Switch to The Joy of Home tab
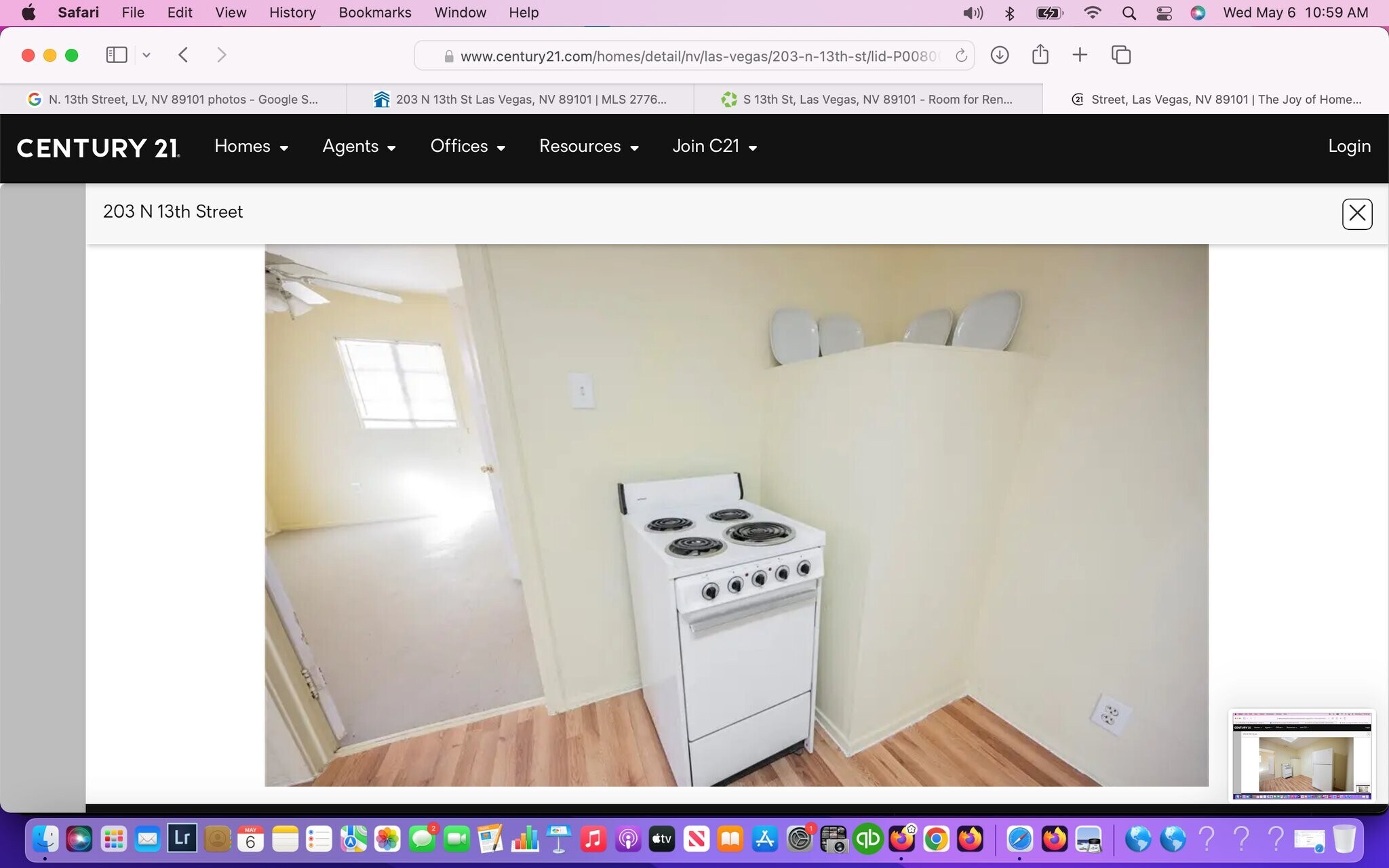Screen dimensions: 1389x868 pyautogui.click(x=1215, y=99)
